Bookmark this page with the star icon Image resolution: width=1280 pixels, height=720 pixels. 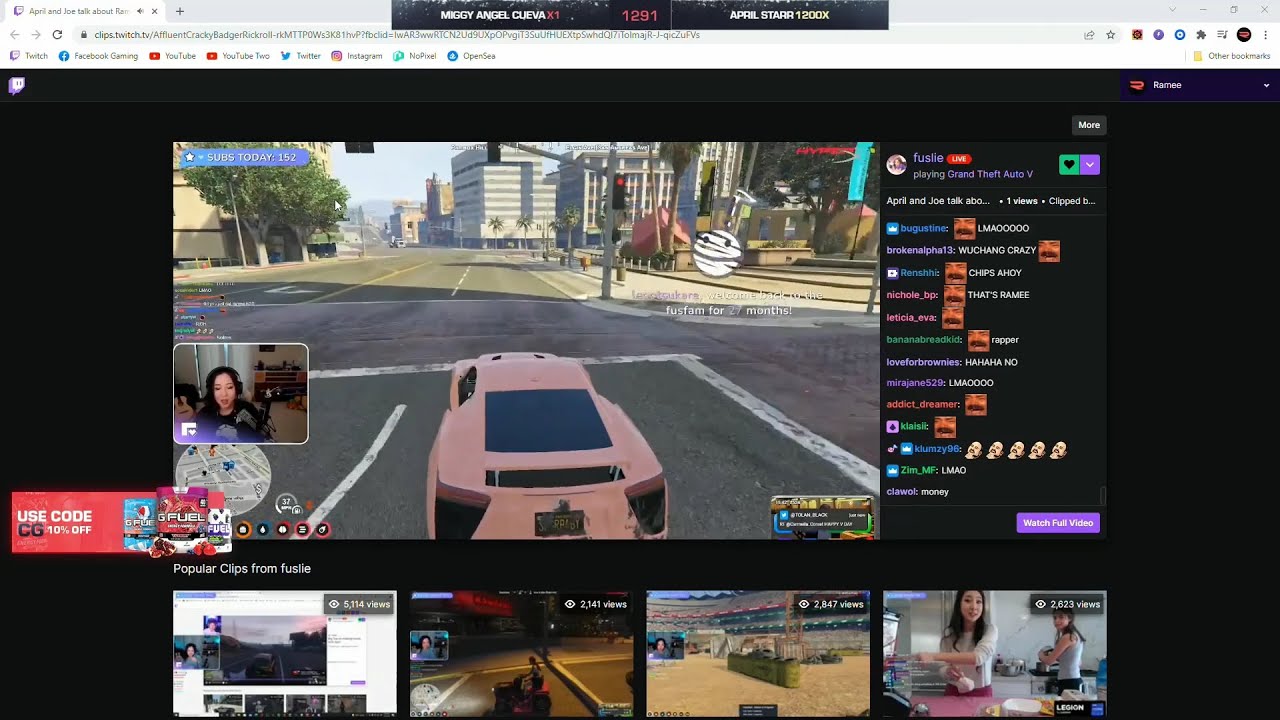[1110, 35]
